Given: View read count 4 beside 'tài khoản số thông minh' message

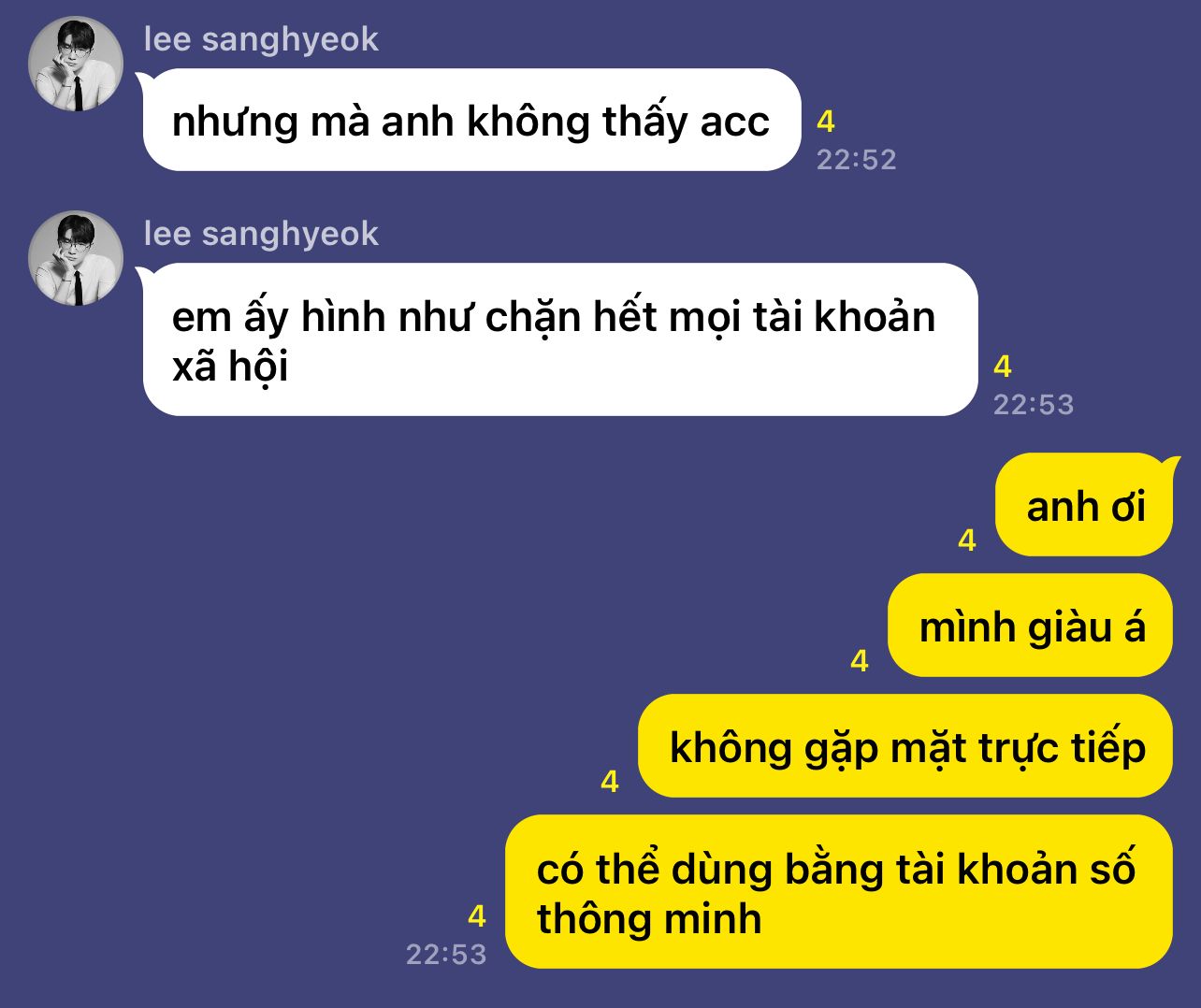Looking at the screenshot, I should click(x=477, y=916).
